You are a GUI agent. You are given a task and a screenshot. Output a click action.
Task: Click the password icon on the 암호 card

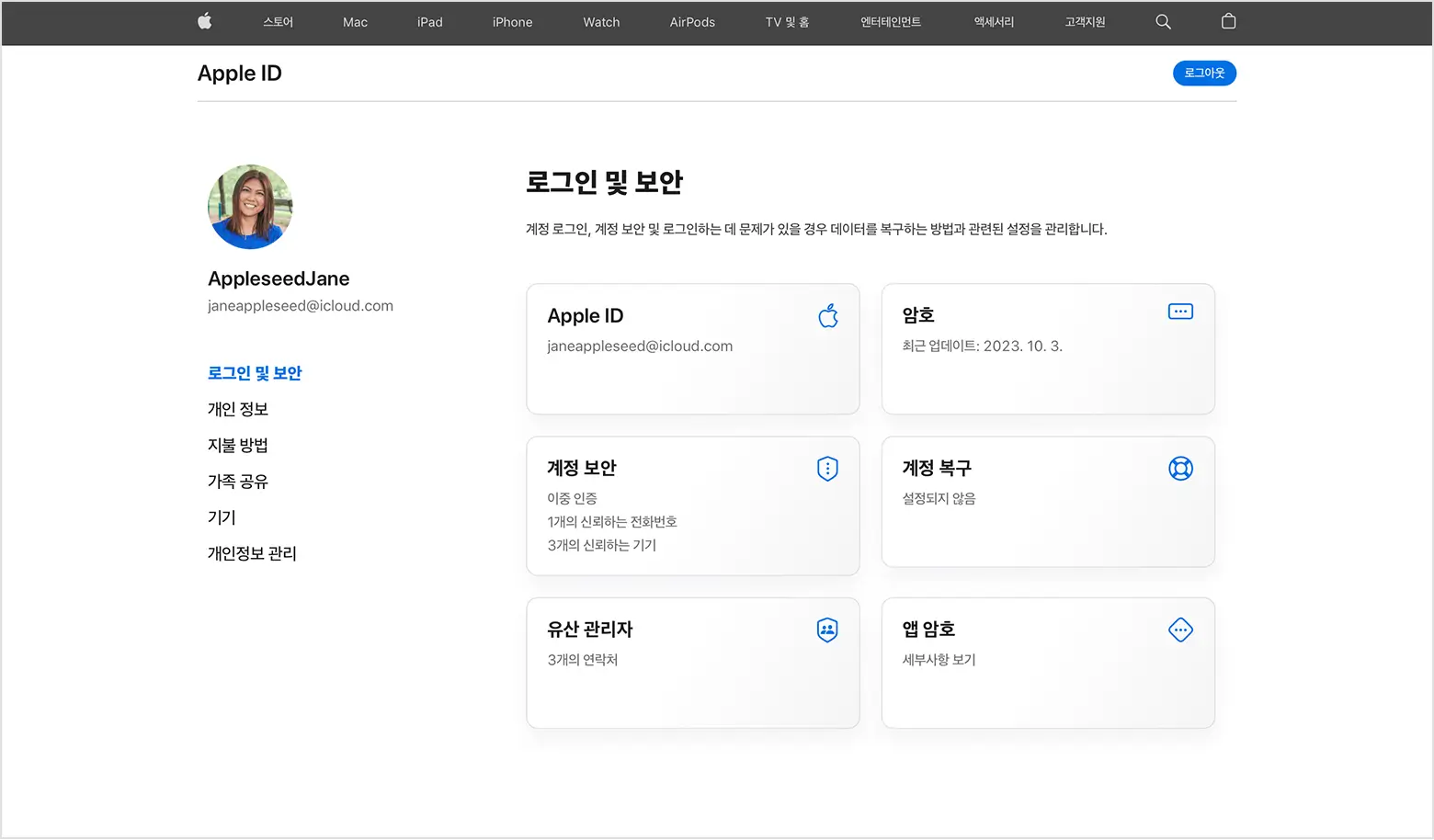(x=1180, y=311)
